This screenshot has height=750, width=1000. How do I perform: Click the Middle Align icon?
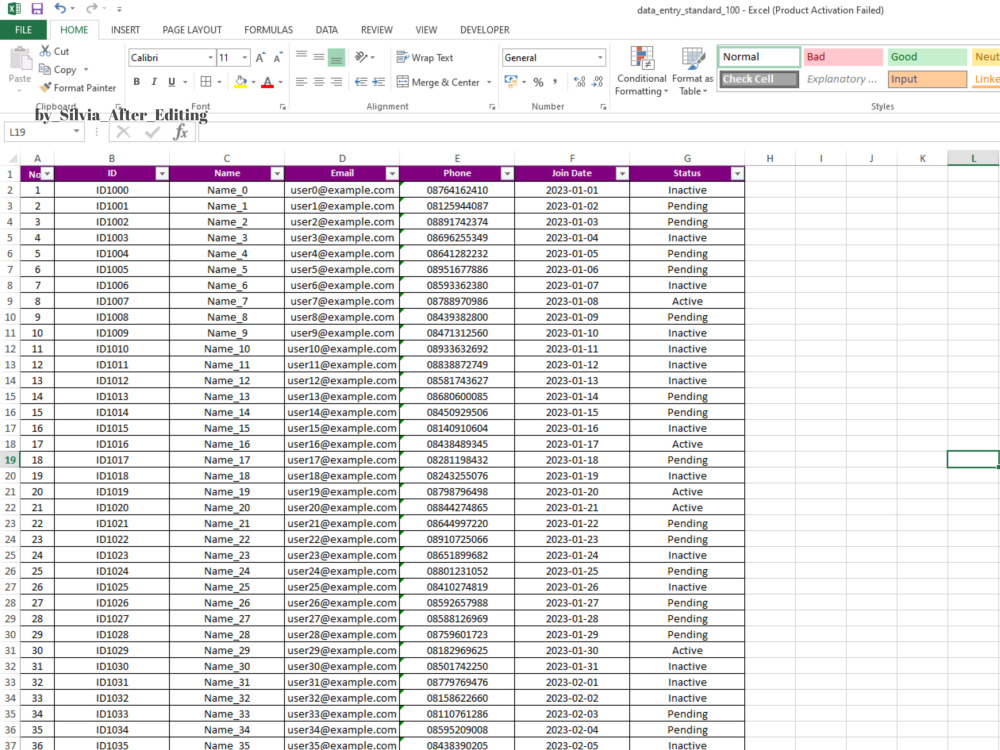319,57
